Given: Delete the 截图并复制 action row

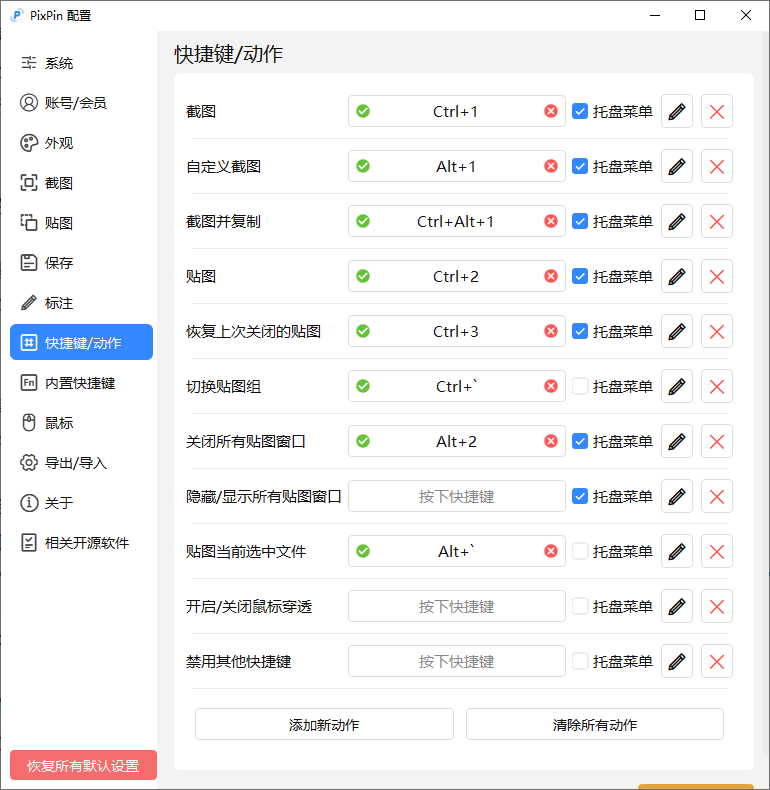Looking at the screenshot, I should (x=717, y=221).
